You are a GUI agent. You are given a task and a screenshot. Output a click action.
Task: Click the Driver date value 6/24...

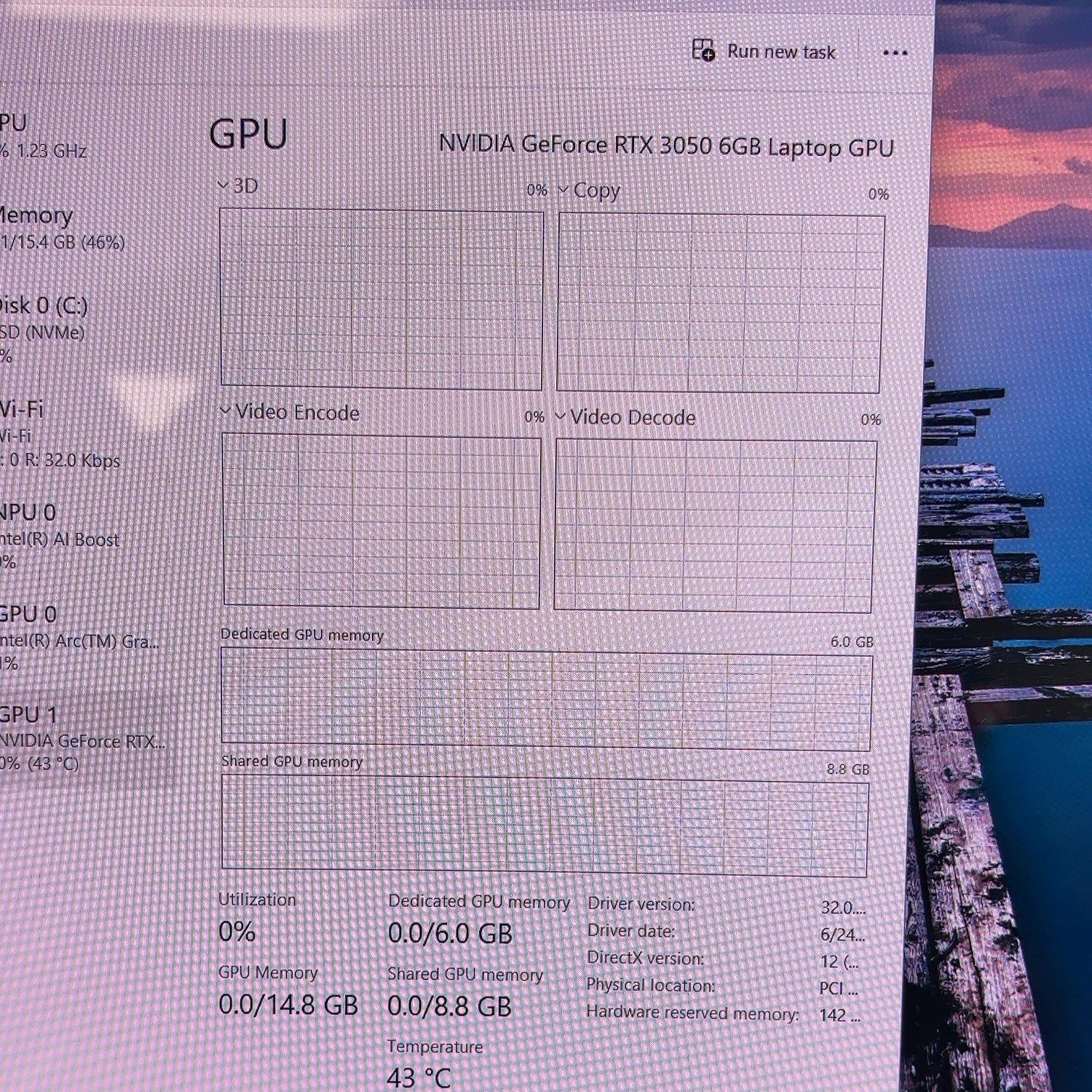(x=842, y=935)
